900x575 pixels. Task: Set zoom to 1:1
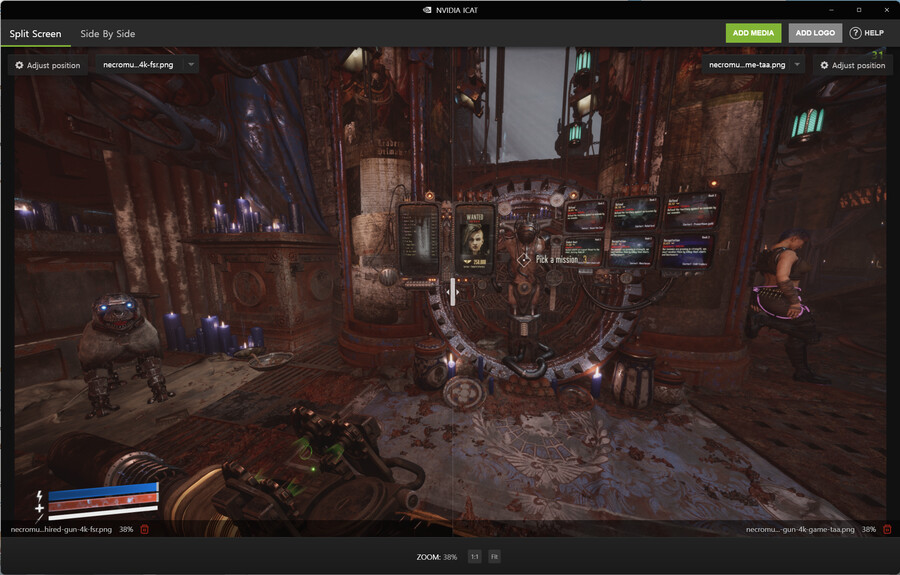click(474, 557)
